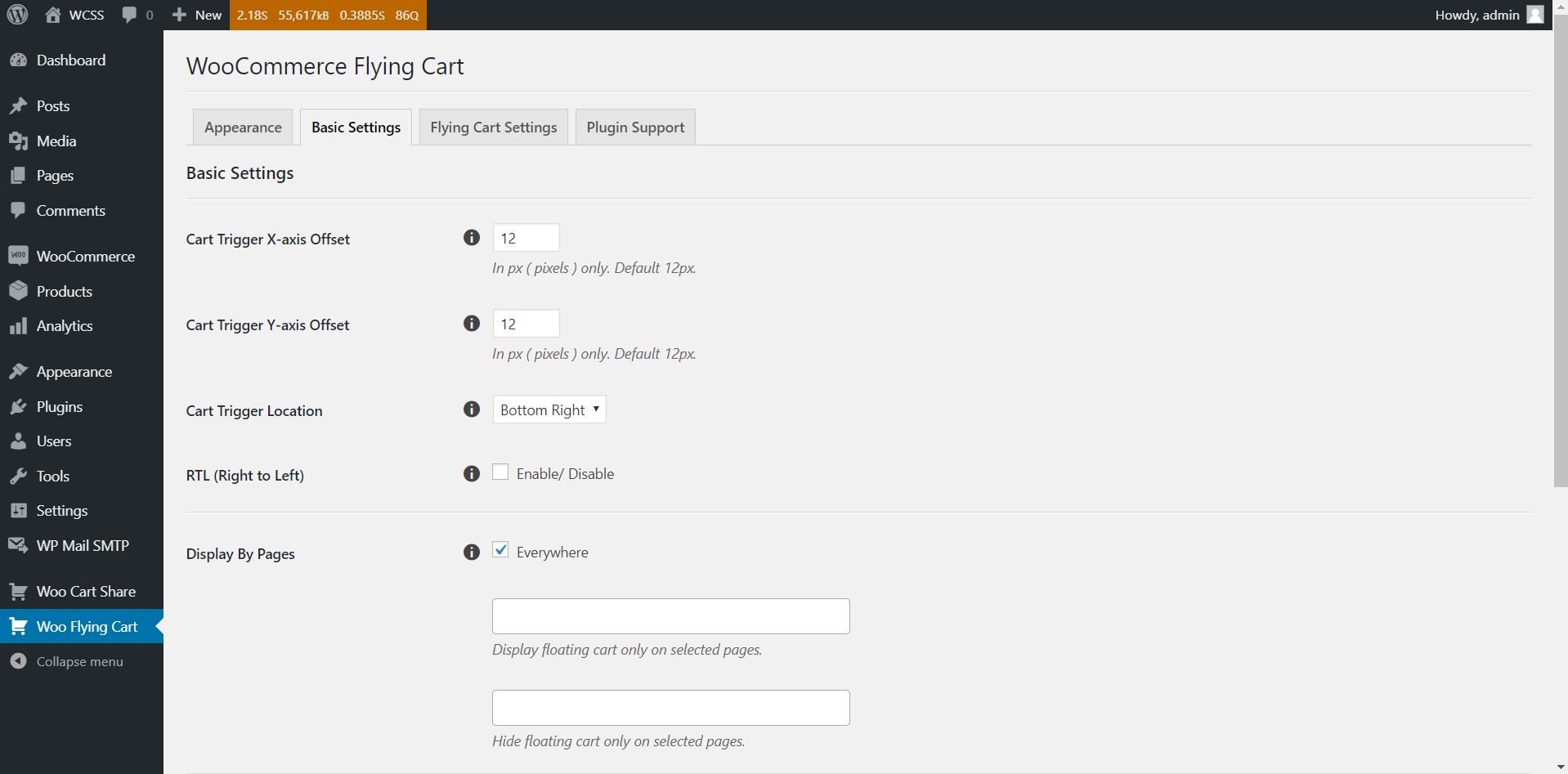The height and width of the screenshot is (774, 1568).
Task: Open WooCommerce from its sidebar icon
Action: [x=19, y=254]
